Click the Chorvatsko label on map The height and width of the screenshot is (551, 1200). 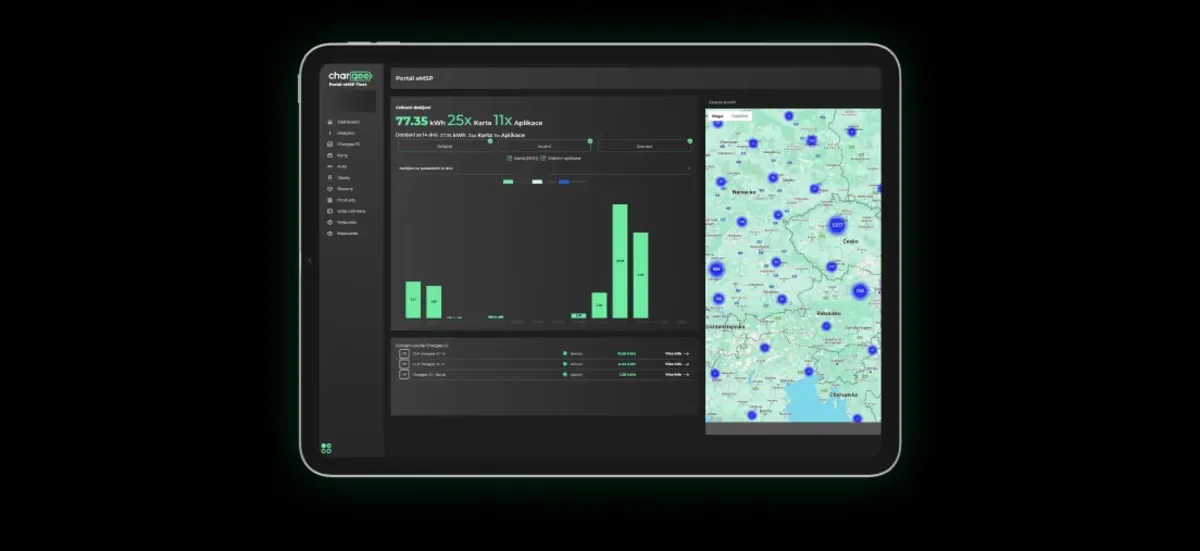click(x=843, y=395)
